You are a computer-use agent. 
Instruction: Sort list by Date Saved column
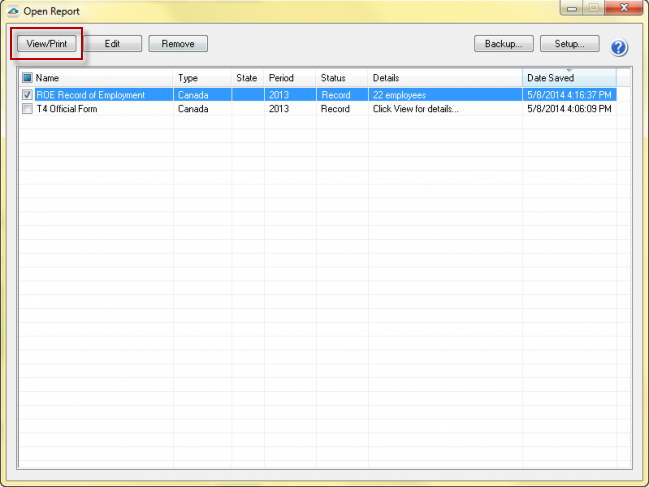(568, 78)
